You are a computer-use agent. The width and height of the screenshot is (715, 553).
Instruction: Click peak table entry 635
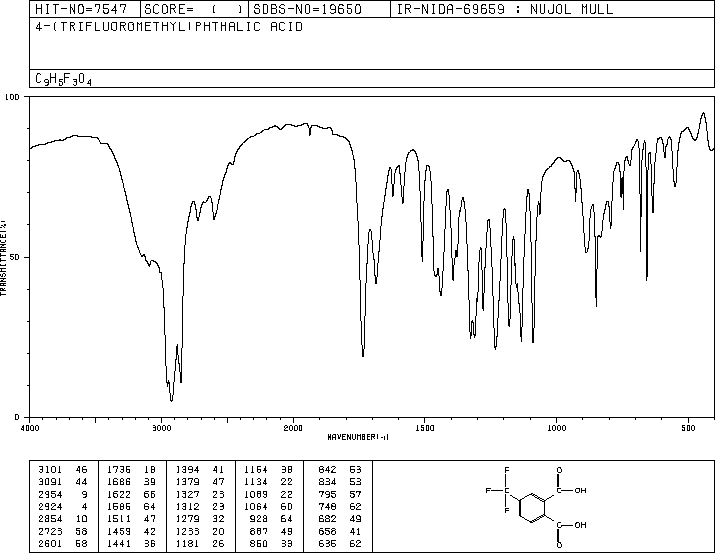tap(328, 543)
